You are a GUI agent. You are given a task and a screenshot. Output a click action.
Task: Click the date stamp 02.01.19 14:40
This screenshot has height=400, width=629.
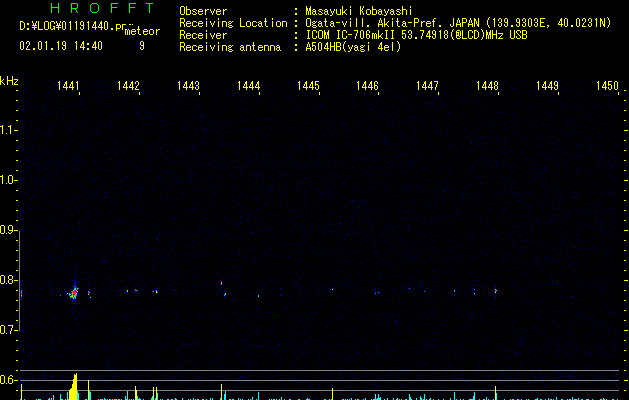click(61, 46)
